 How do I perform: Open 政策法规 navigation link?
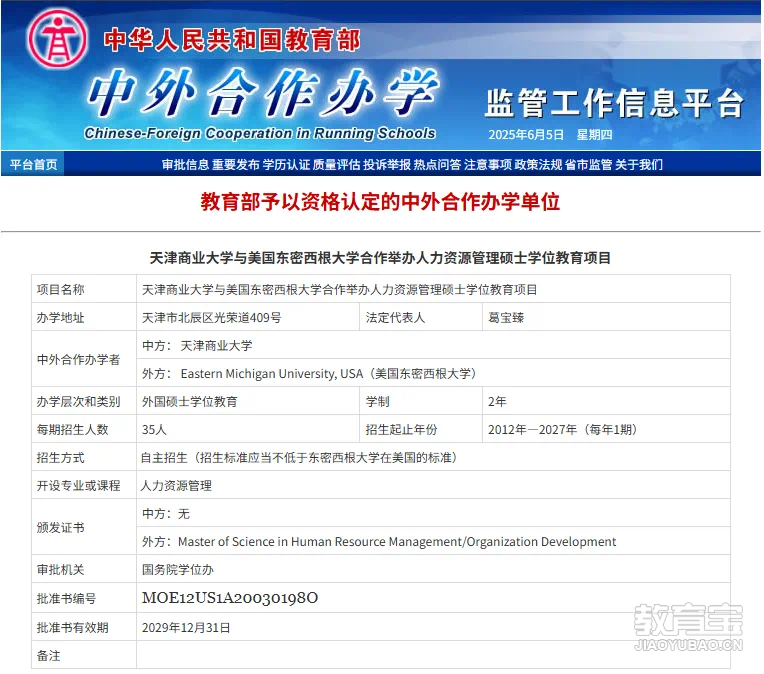click(538, 165)
